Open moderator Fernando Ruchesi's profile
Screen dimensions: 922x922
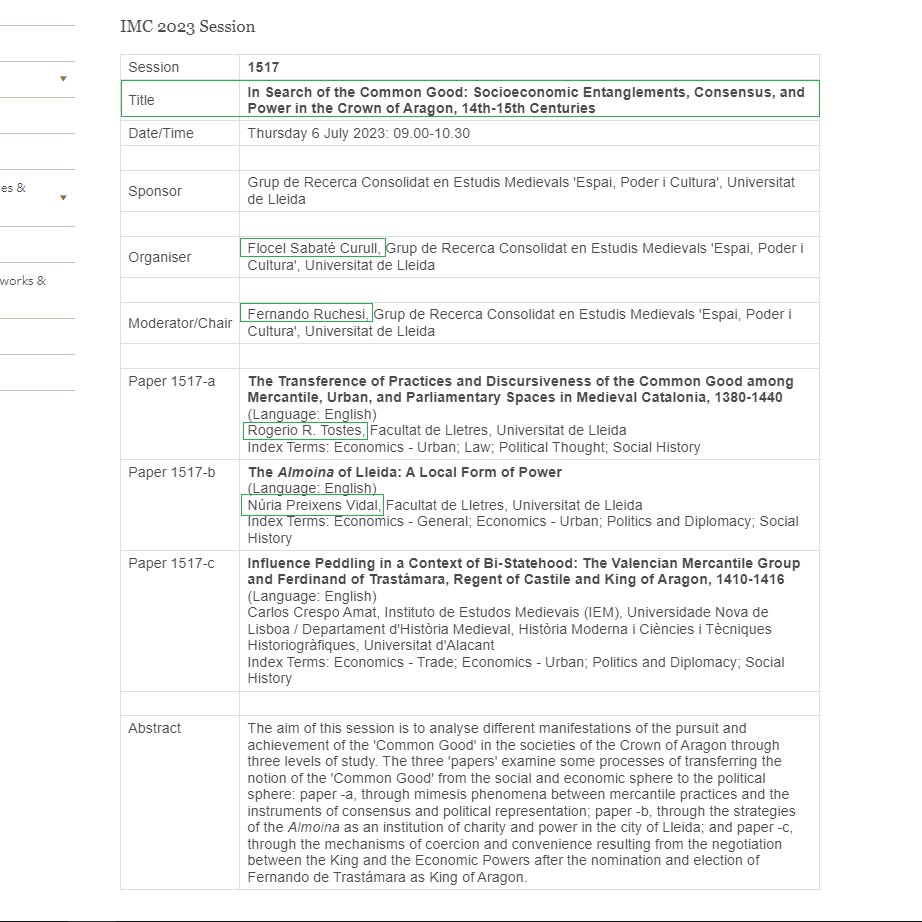click(x=306, y=314)
